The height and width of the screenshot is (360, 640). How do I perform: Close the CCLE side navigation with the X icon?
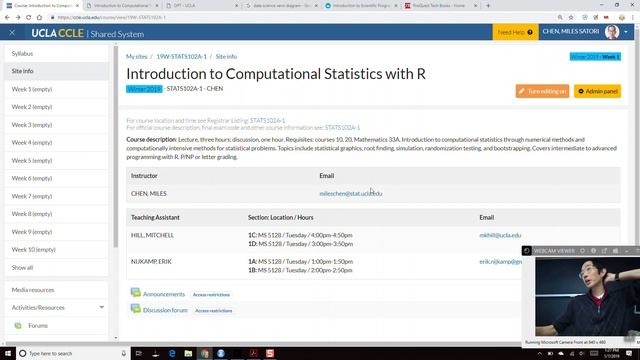coord(12,32)
